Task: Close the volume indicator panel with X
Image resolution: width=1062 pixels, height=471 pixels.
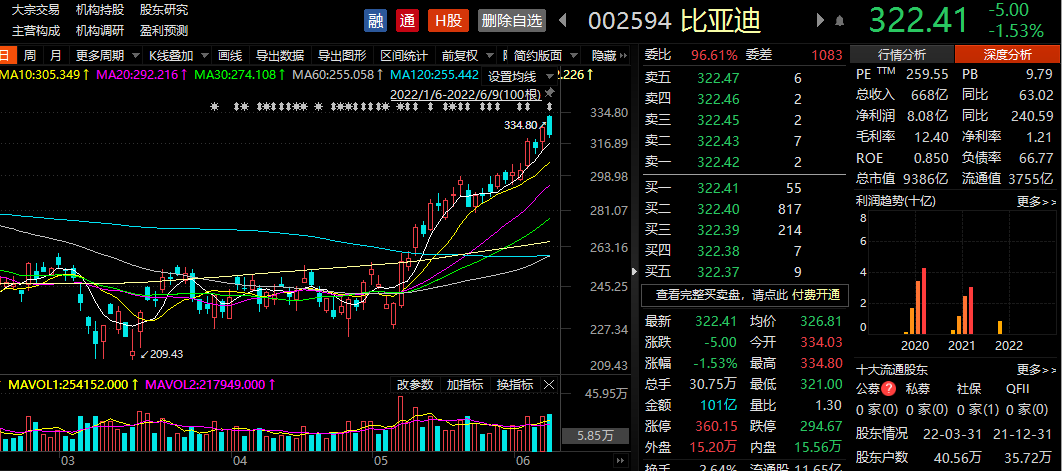Action: 549,385
